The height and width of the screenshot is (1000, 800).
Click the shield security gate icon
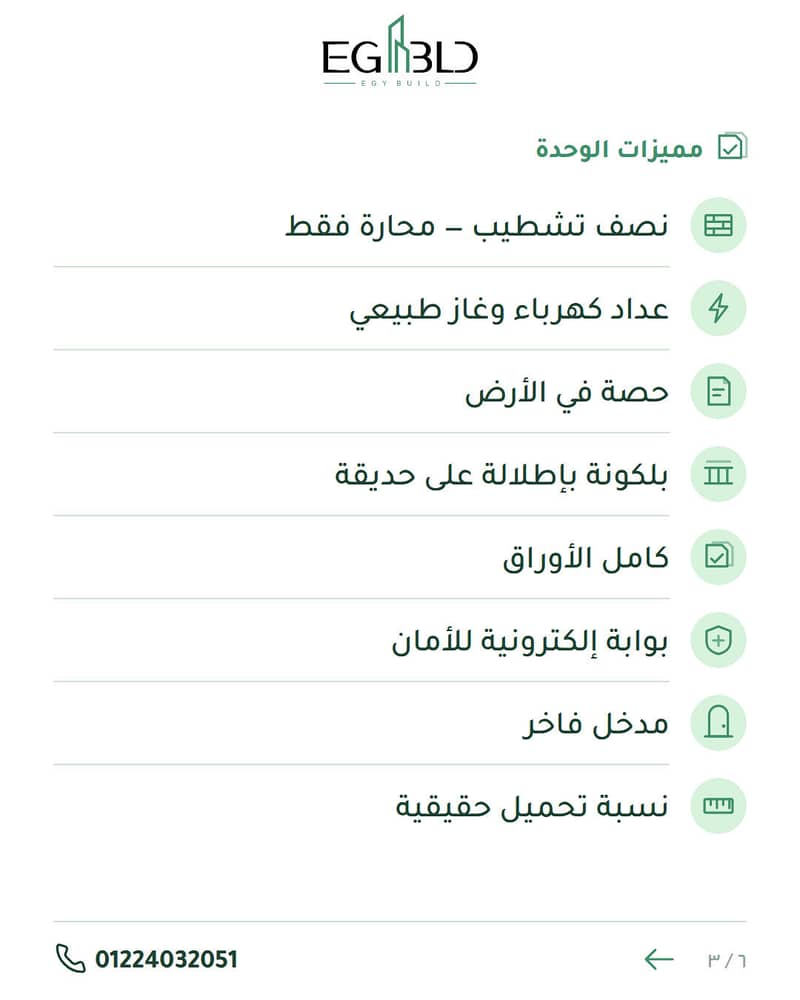(x=718, y=640)
